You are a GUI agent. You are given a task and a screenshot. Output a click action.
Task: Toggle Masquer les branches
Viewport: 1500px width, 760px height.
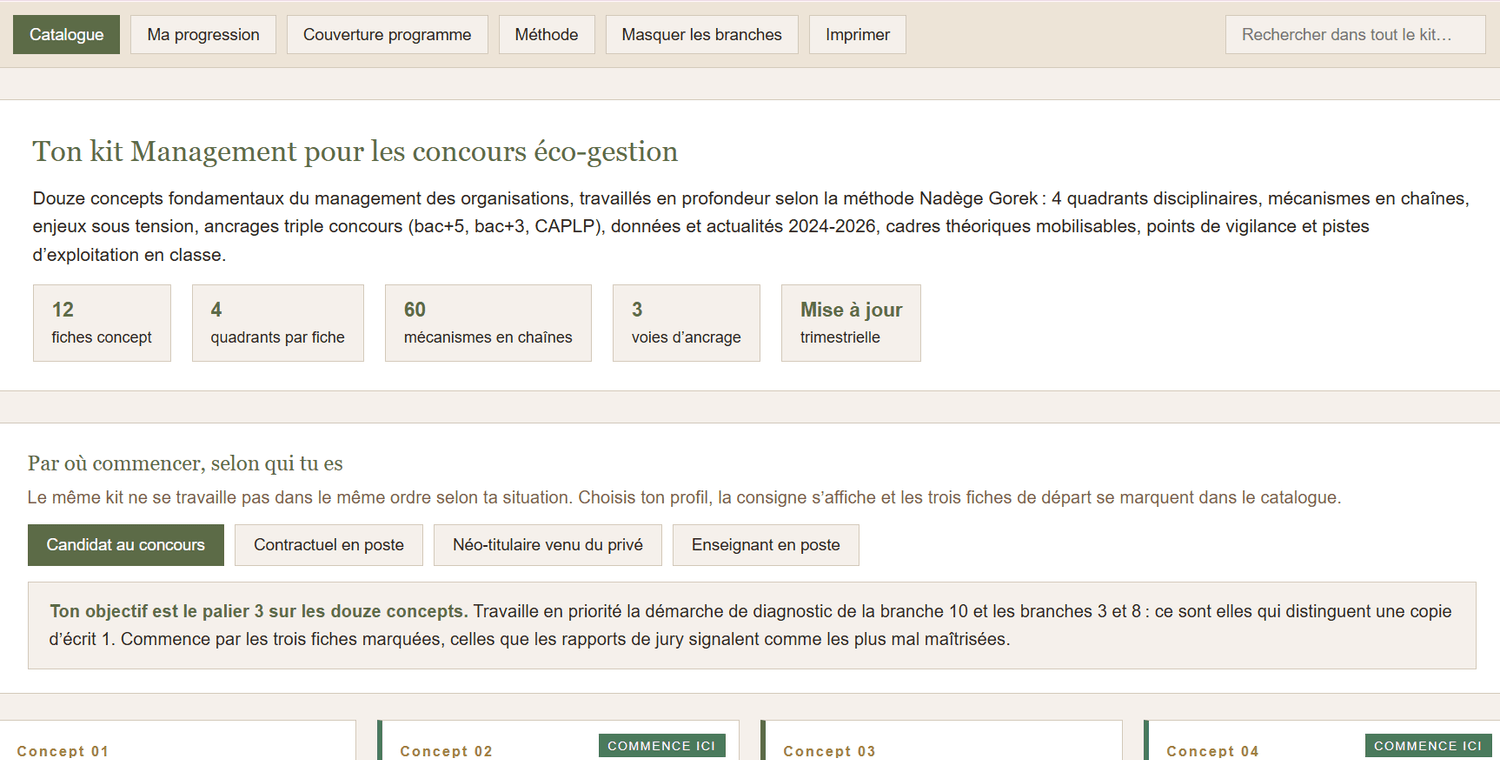pyautogui.click(x=702, y=34)
